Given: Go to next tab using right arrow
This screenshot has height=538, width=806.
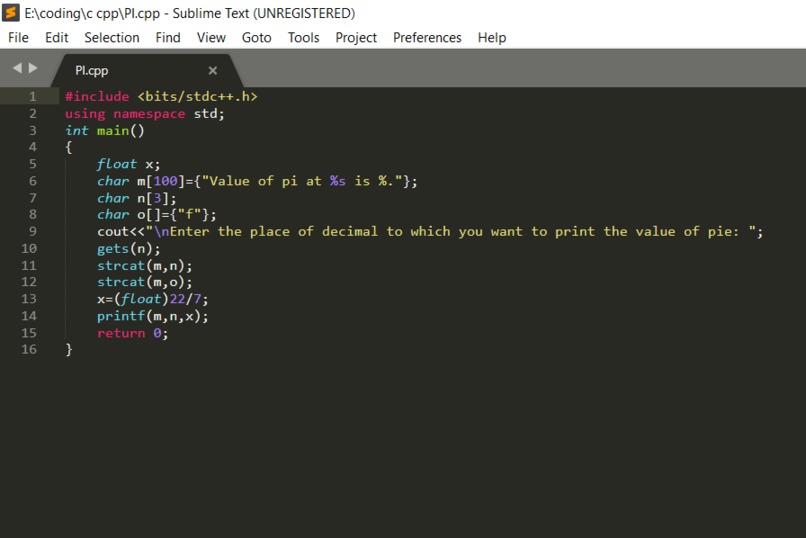Looking at the screenshot, I should pyautogui.click(x=33, y=68).
